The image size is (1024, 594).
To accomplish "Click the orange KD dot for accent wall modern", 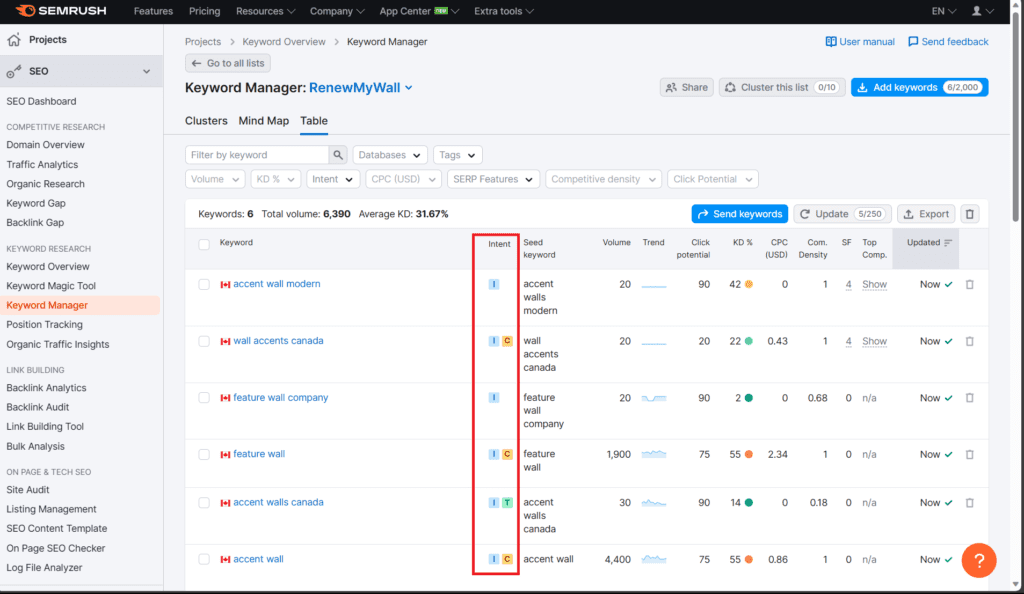I will (x=749, y=285).
